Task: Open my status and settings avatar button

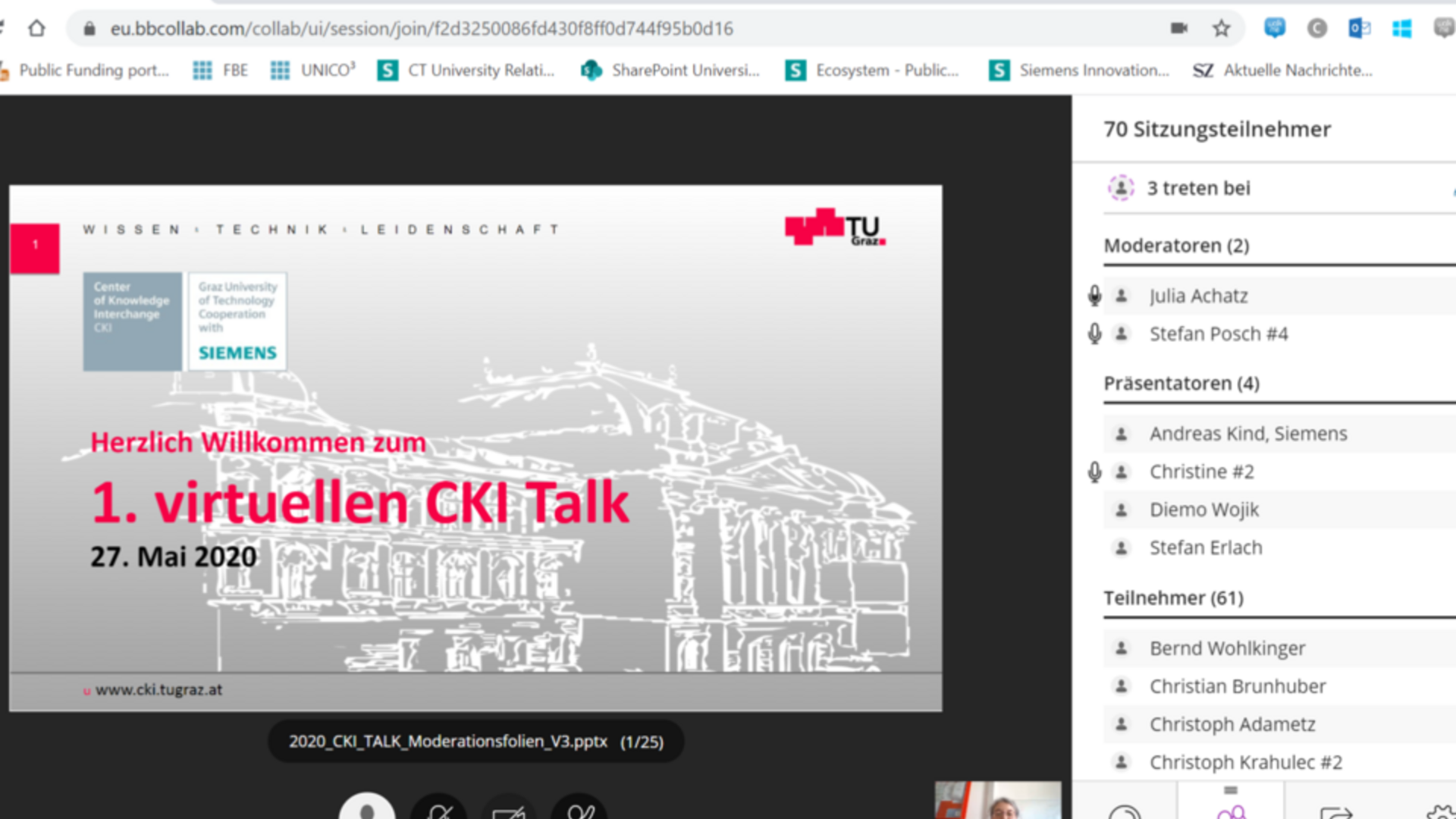Action: click(367, 807)
